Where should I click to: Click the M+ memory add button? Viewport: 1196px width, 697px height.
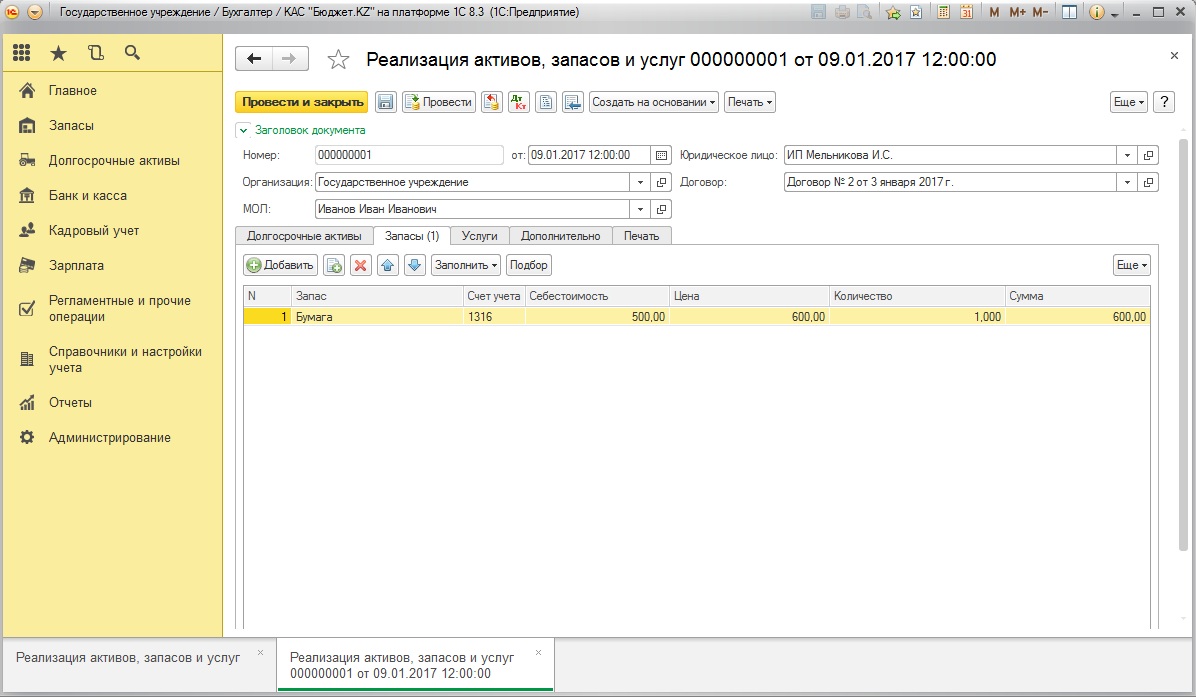(x=1018, y=12)
